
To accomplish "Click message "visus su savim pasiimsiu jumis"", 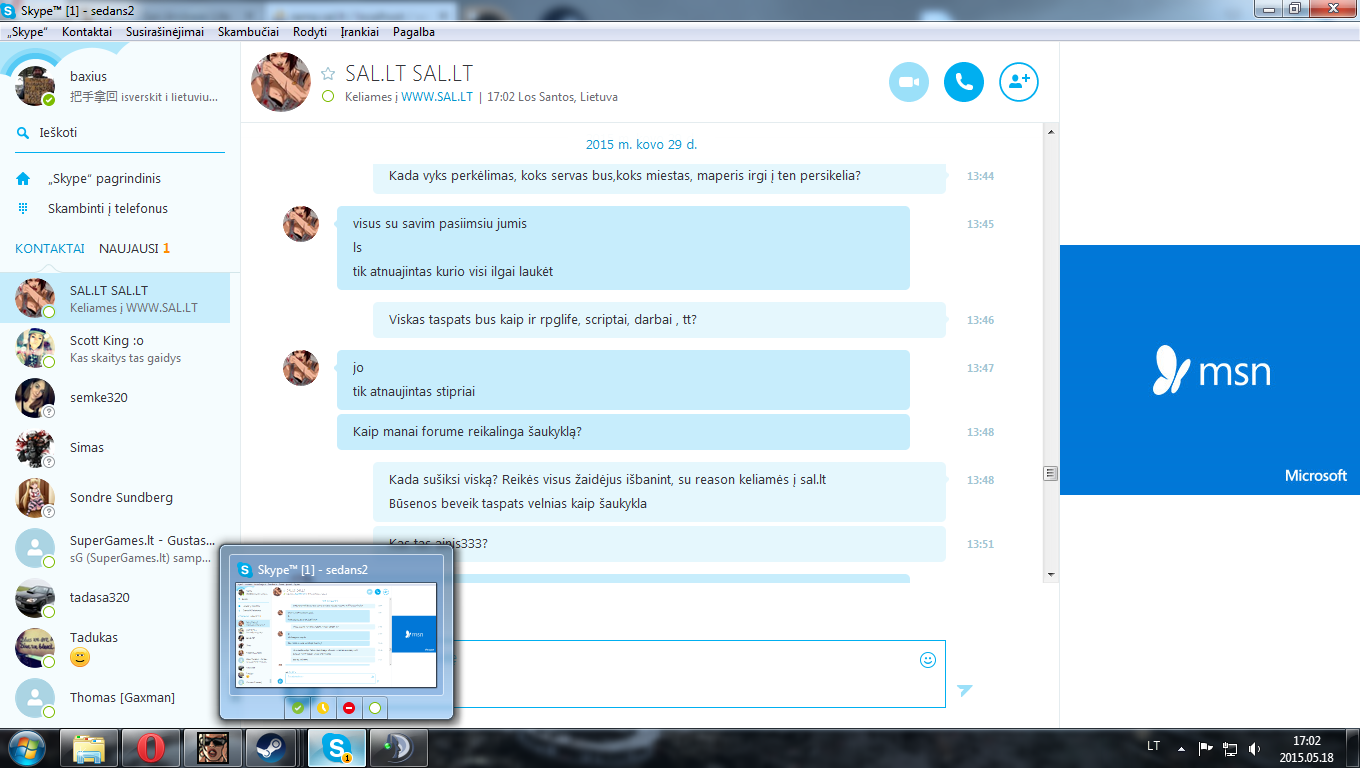I will point(440,224).
